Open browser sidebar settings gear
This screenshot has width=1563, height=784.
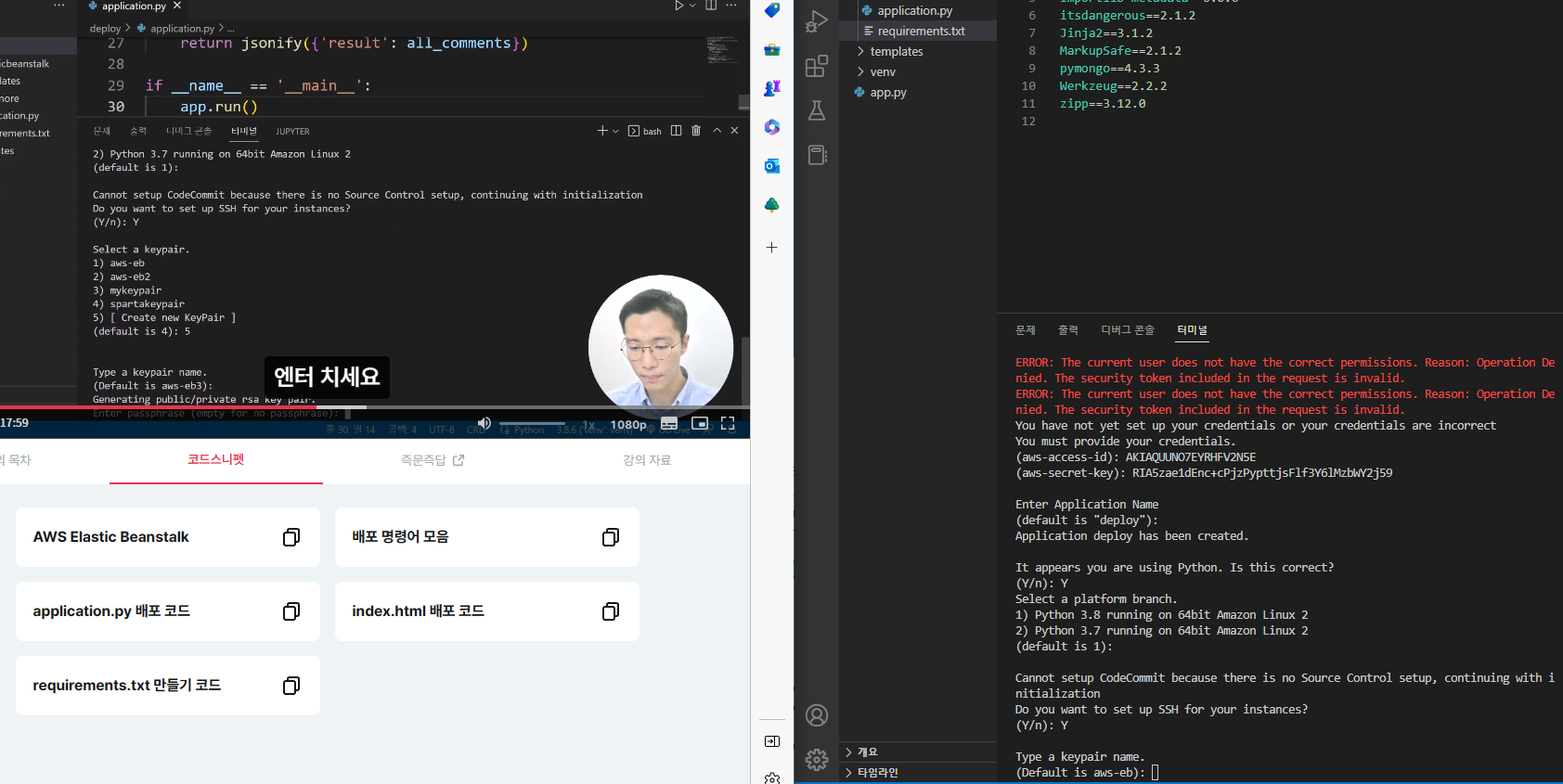pyautogui.click(x=772, y=778)
